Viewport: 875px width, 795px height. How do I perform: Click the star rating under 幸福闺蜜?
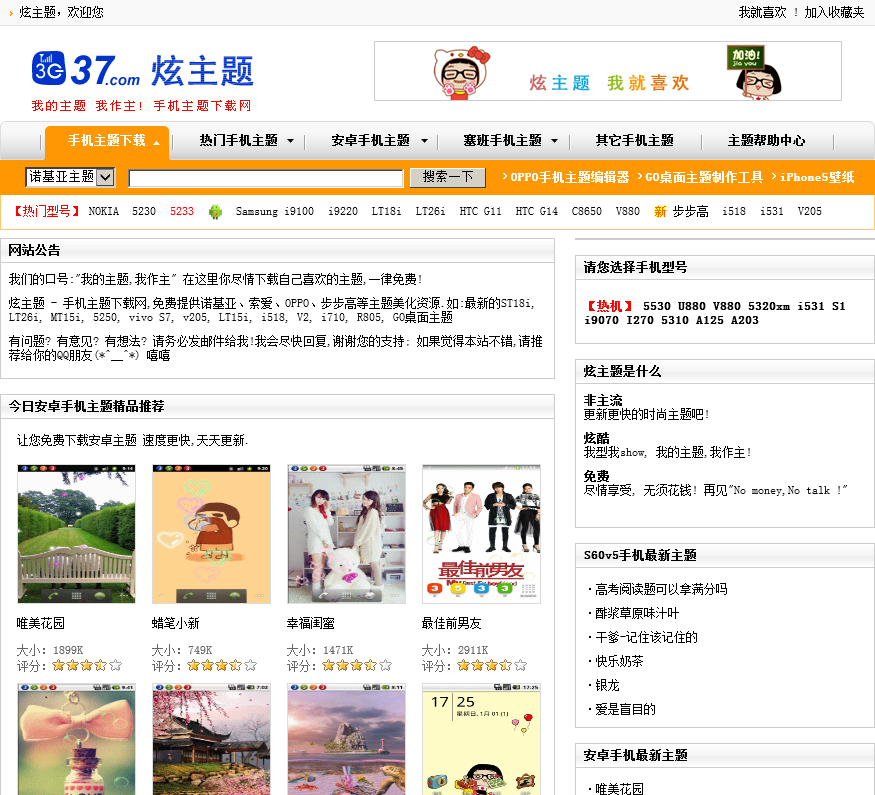[357, 665]
